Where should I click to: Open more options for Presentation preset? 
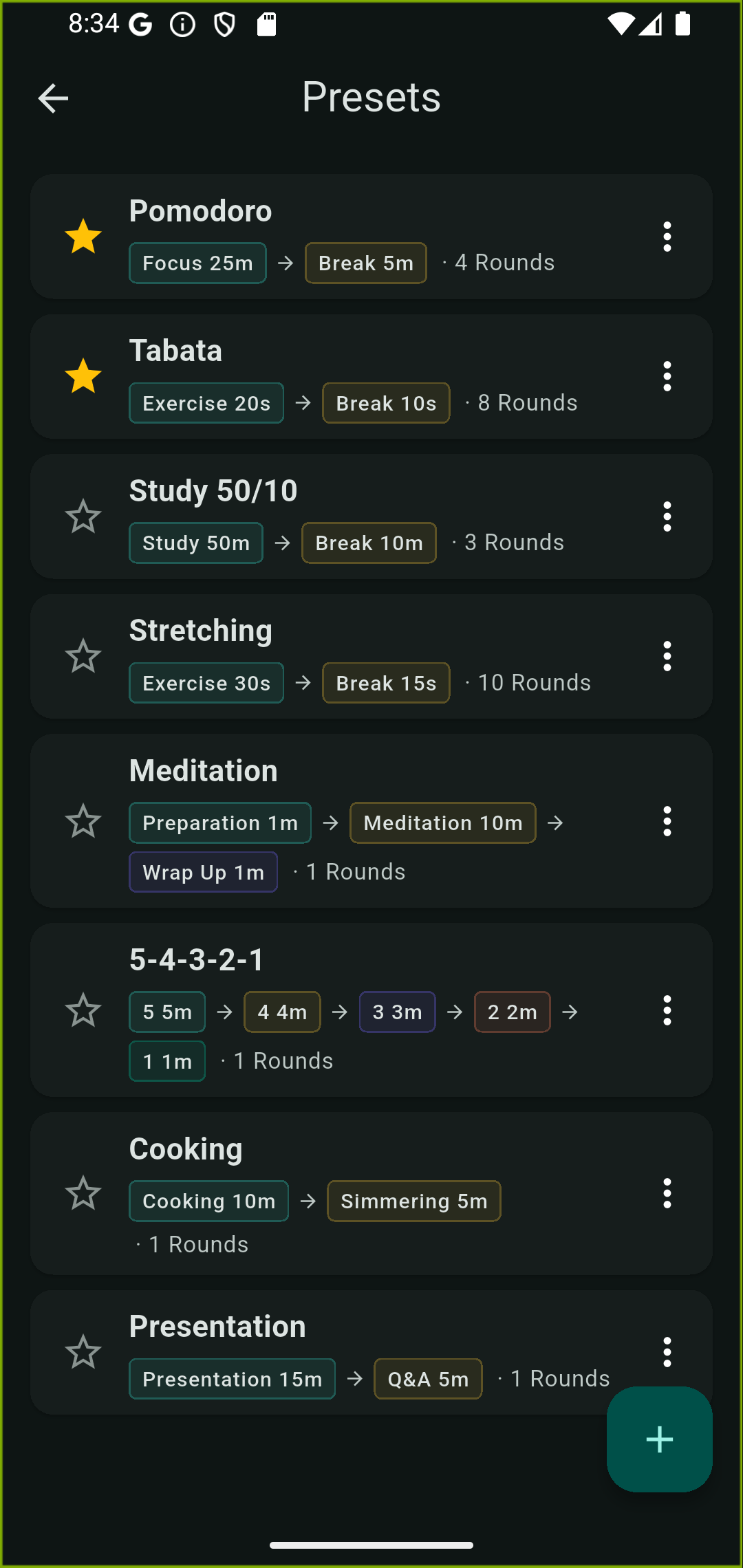667,1352
